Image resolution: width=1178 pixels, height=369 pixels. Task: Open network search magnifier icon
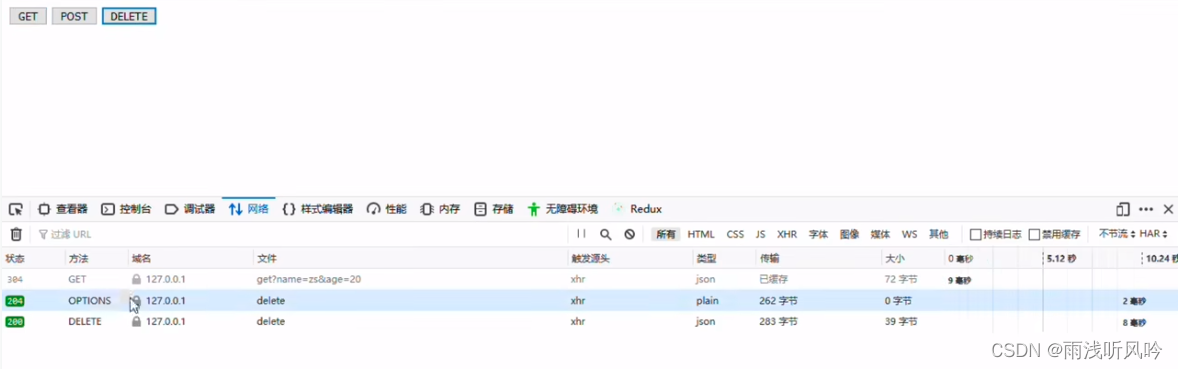tap(606, 234)
